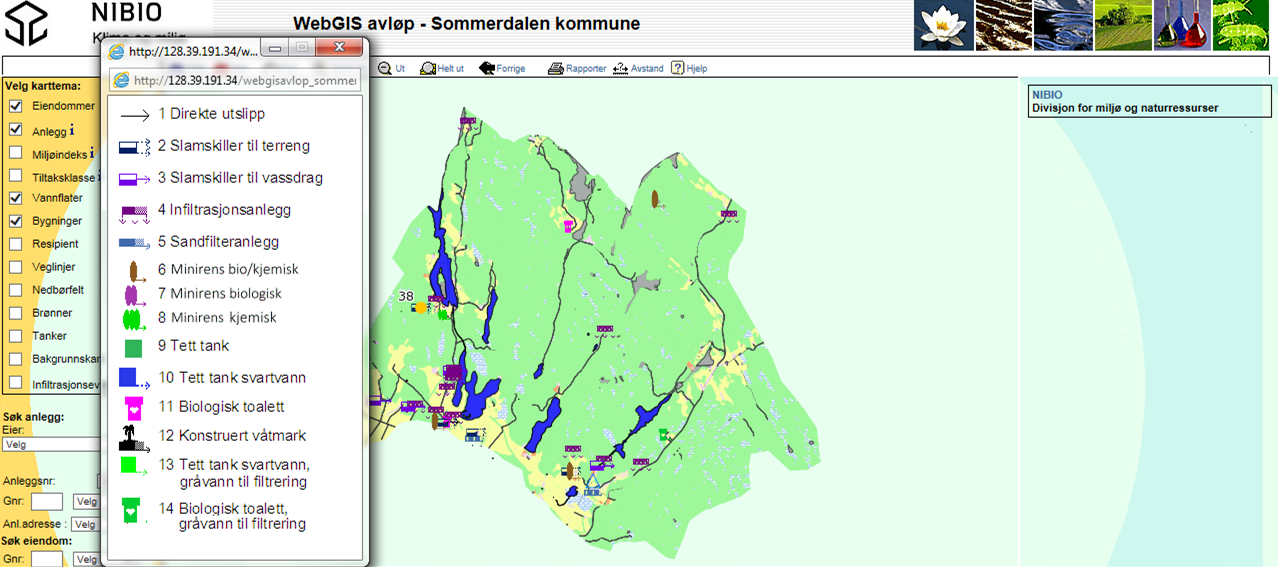
Task: Open Hjelp question mark icon
Action: click(x=677, y=68)
